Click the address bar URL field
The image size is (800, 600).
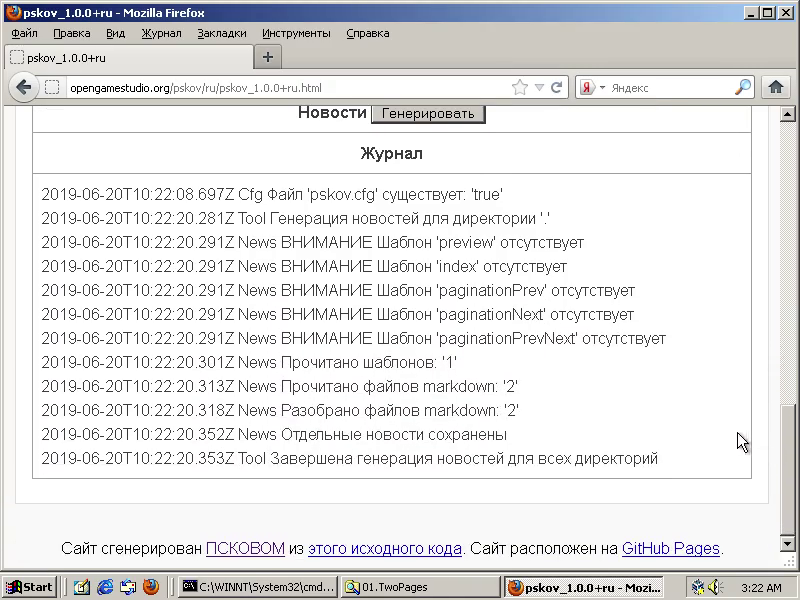tap(280, 88)
